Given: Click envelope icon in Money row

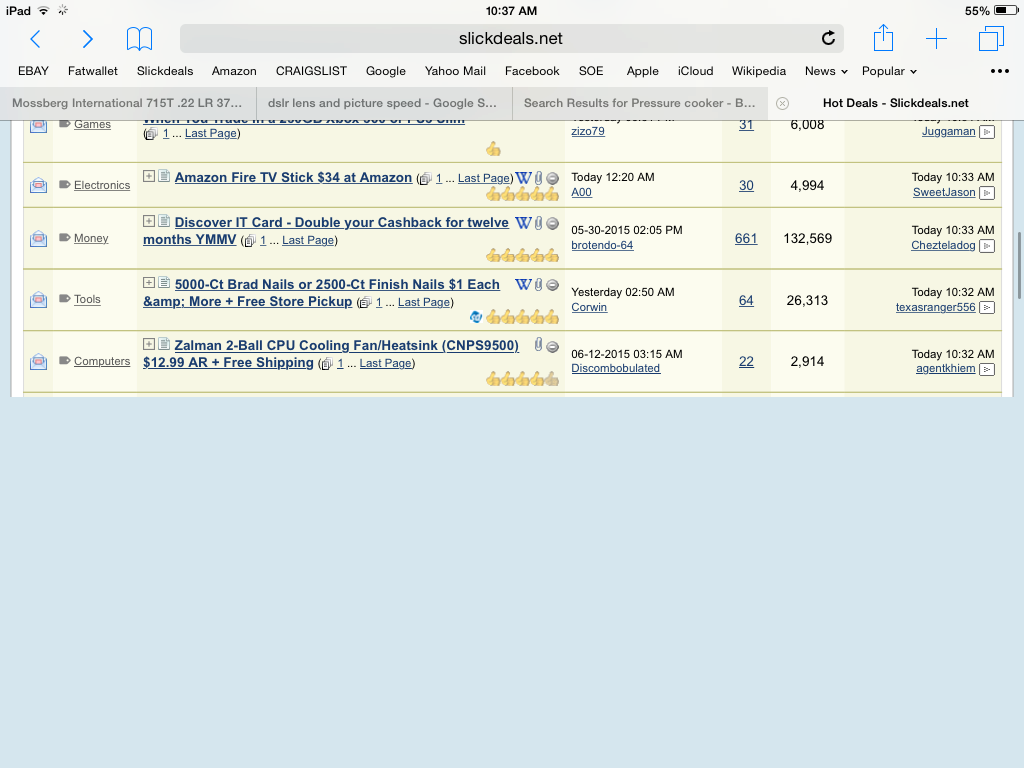Looking at the screenshot, I should (x=39, y=238).
